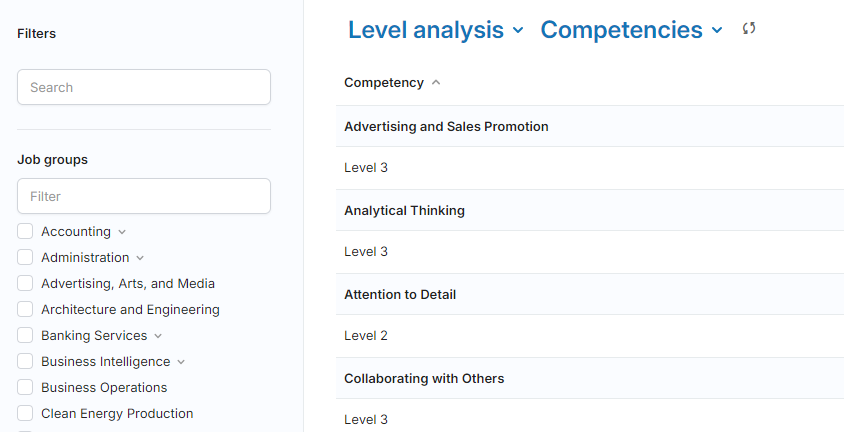This screenshot has width=844, height=432.
Task: Check the Business Intelligence checkbox
Action: tap(26, 362)
